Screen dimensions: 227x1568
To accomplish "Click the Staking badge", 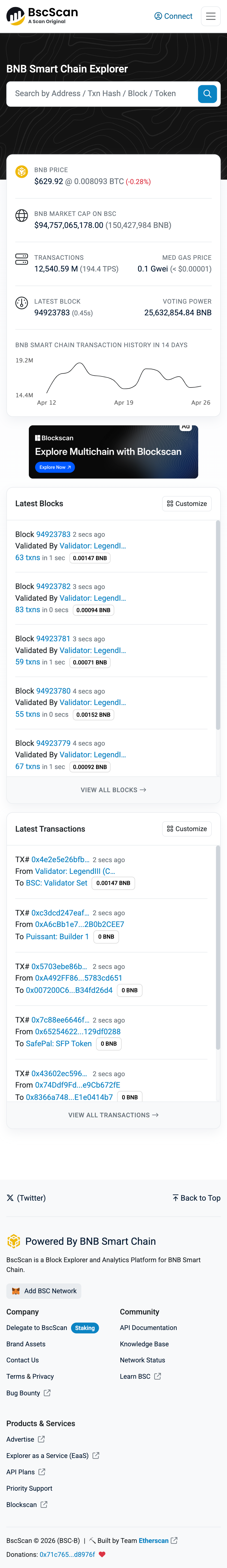I will [85, 1328].
